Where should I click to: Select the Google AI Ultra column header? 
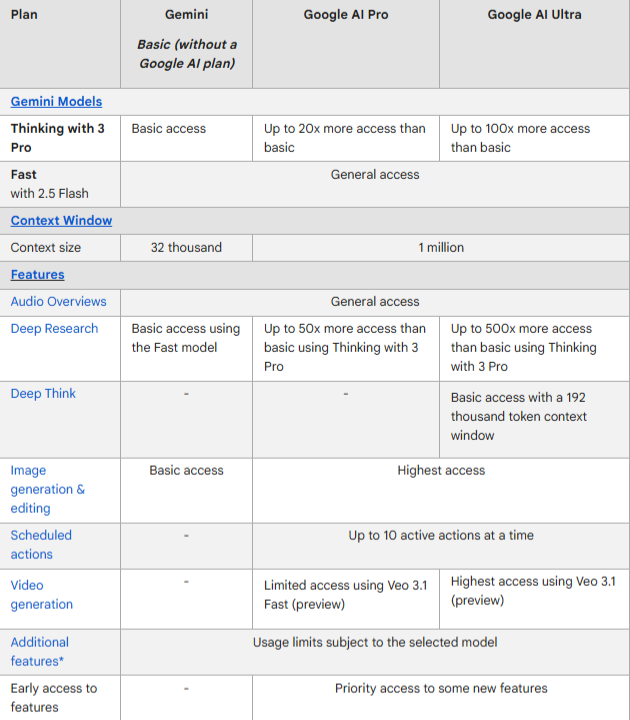(535, 15)
